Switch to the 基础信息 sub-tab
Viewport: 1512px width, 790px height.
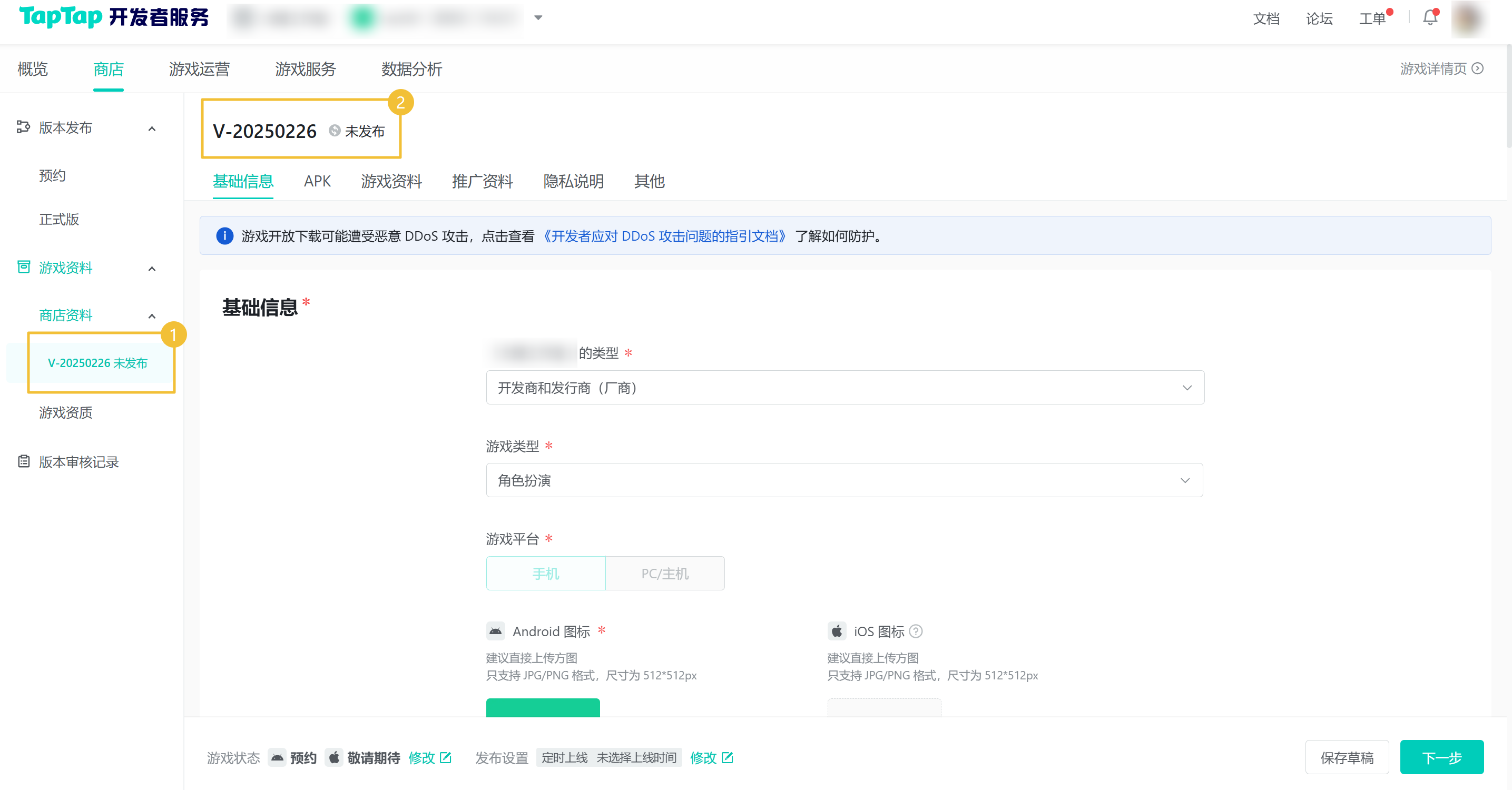click(242, 181)
